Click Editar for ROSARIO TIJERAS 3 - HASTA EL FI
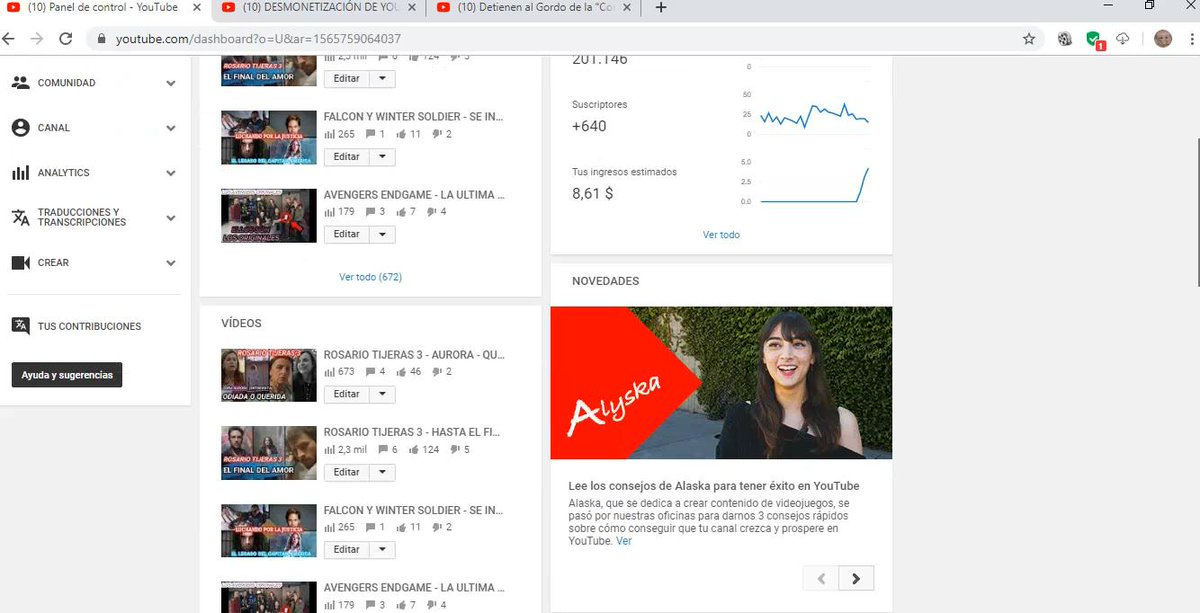This screenshot has height=613, width=1200. coord(347,472)
